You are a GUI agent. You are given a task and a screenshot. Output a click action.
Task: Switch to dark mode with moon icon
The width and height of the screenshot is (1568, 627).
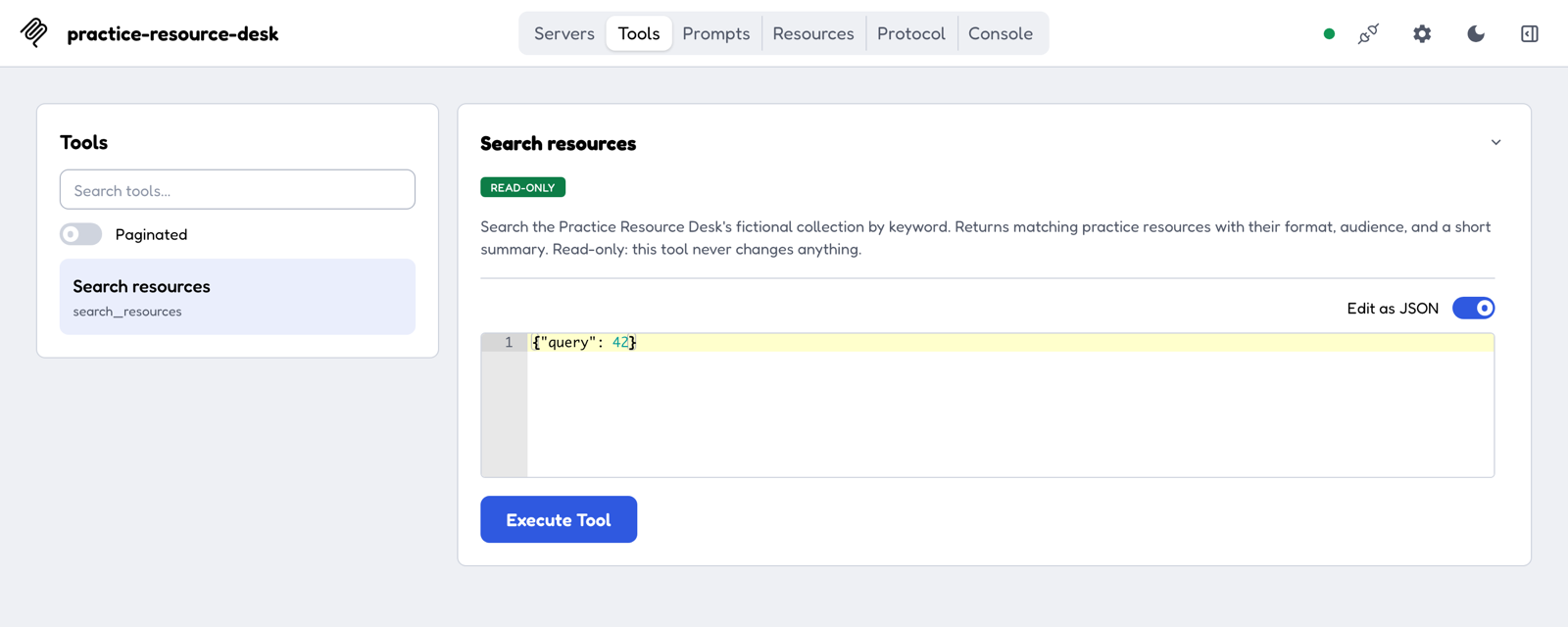pyautogui.click(x=1476, y=33)
